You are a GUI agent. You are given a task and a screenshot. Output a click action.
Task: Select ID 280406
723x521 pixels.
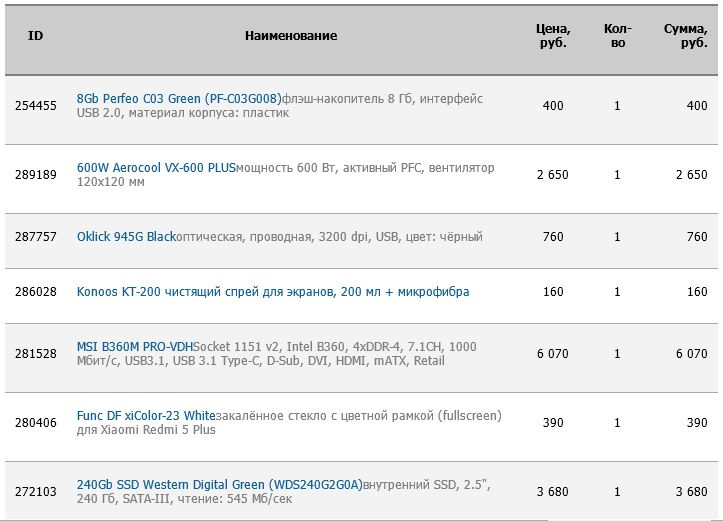36,423
